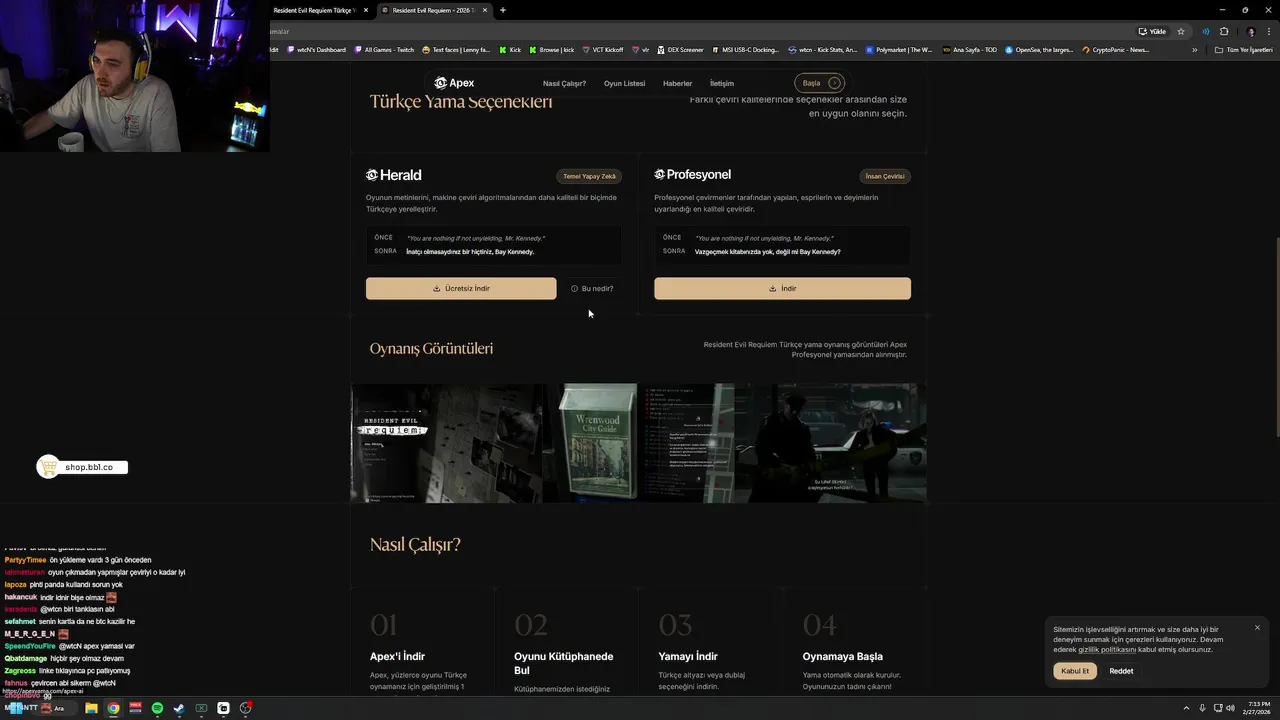Click the Yükle install button in address bar
This screenshot has height=720, width=1280.
point(1152,31)
